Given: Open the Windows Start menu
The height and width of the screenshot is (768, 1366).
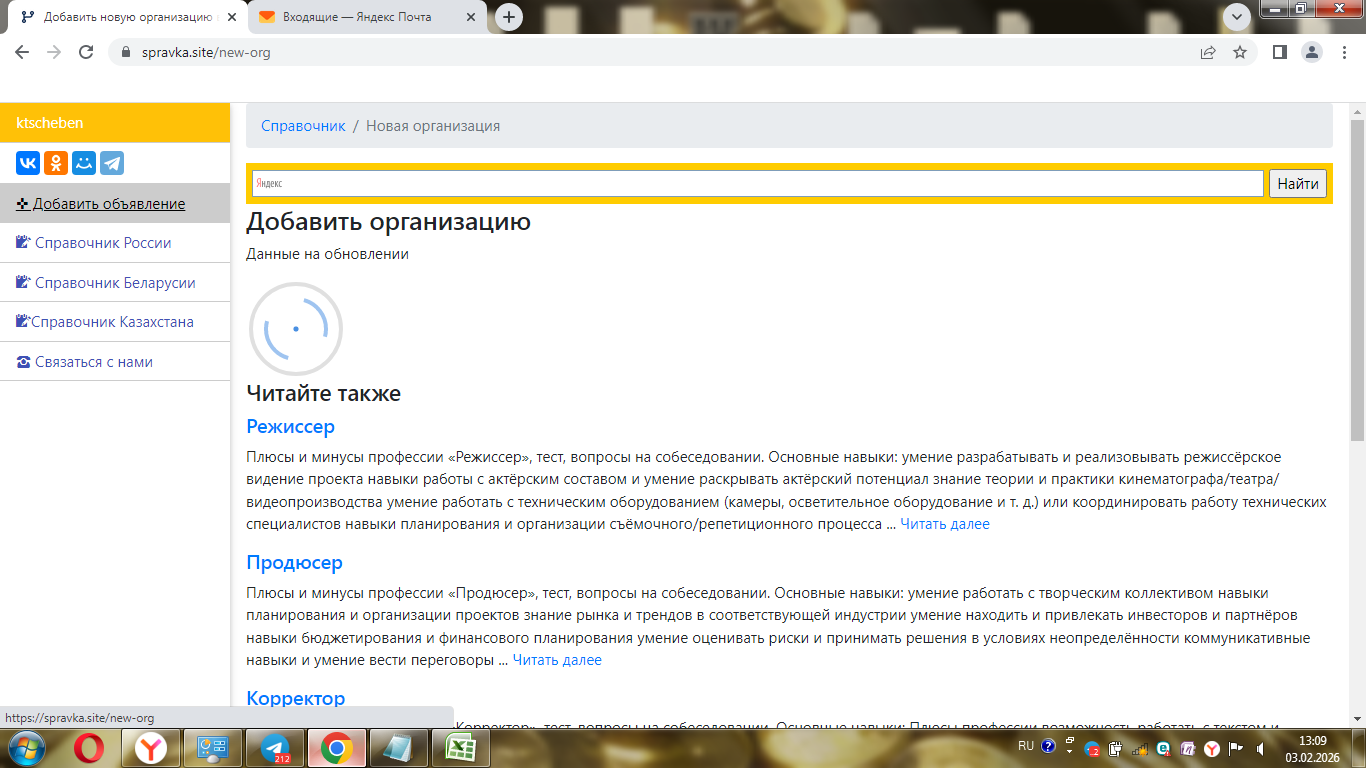Looking at the screenshot, I should (25, 747).
